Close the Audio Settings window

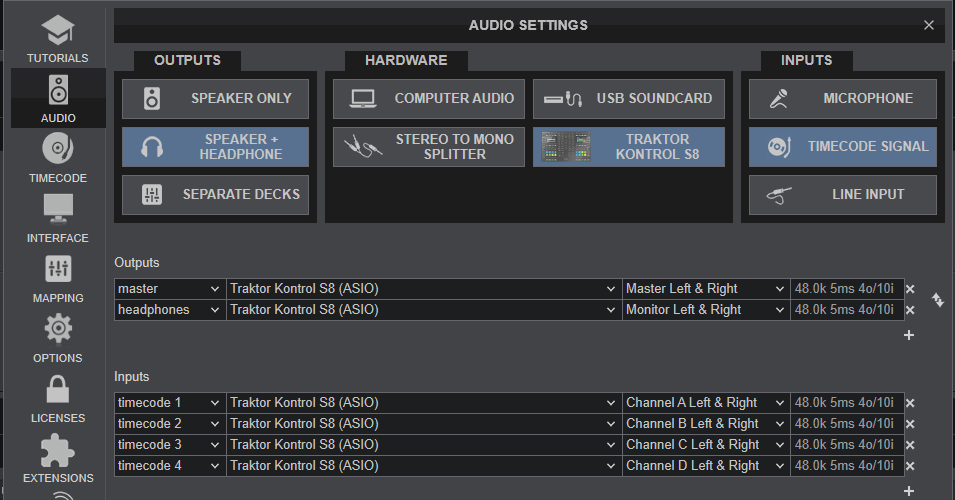tap(929, 25)
